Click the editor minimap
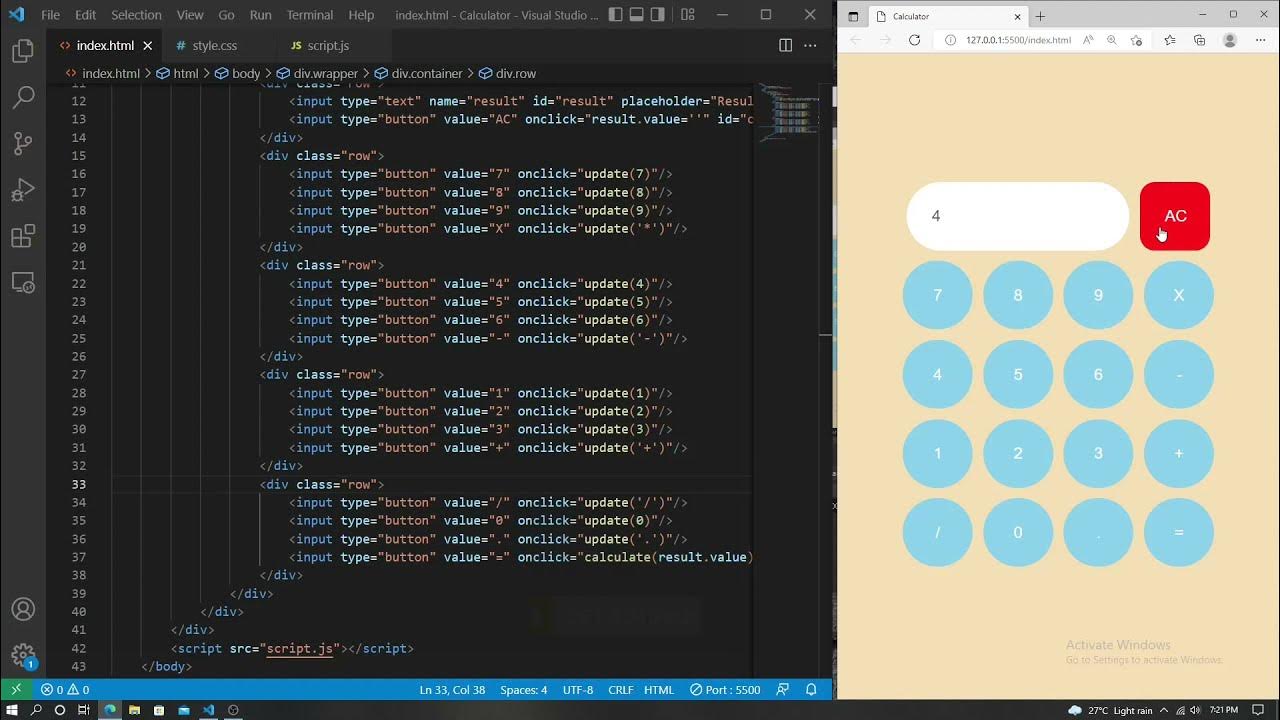 790,110
